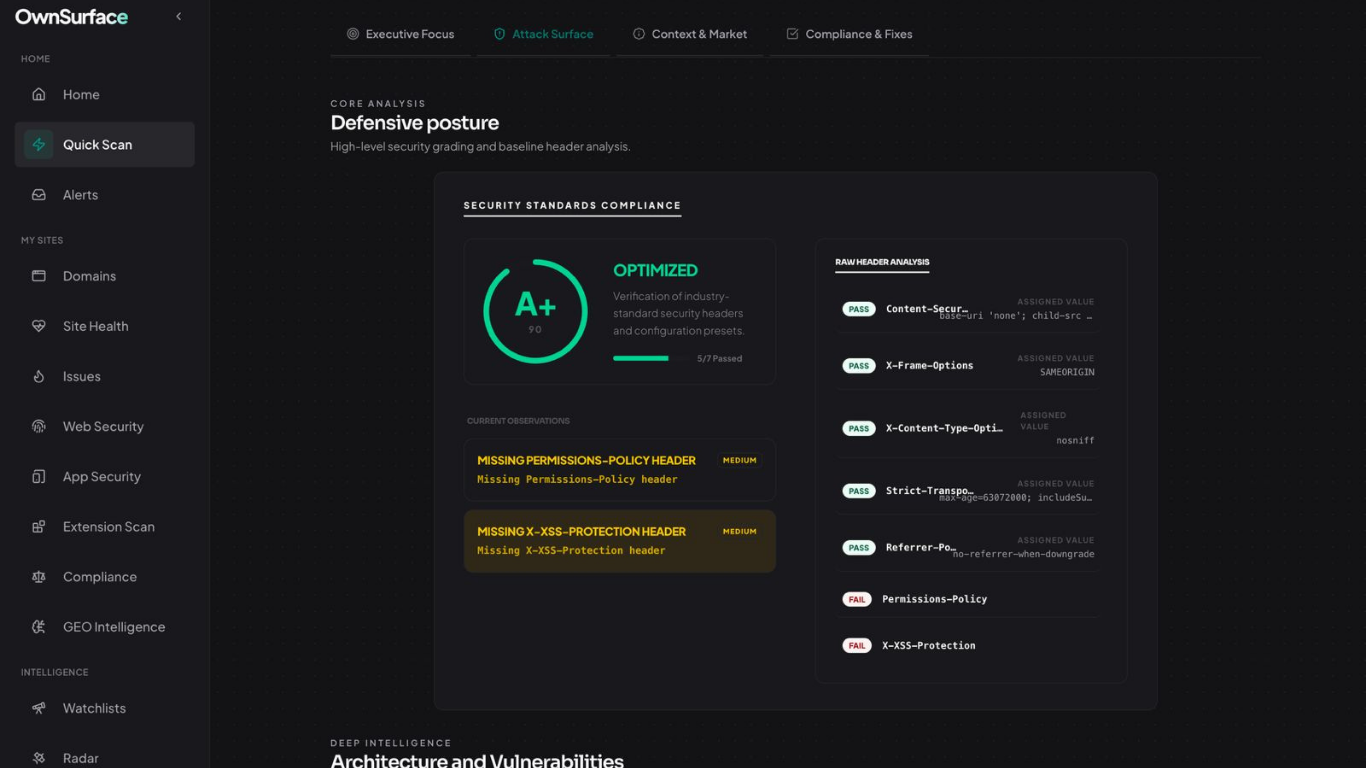Viewport: 1366px width, 768px height.
Task: Click the no-referrer-when-downgrade value
Action: tap(1024, 554)
